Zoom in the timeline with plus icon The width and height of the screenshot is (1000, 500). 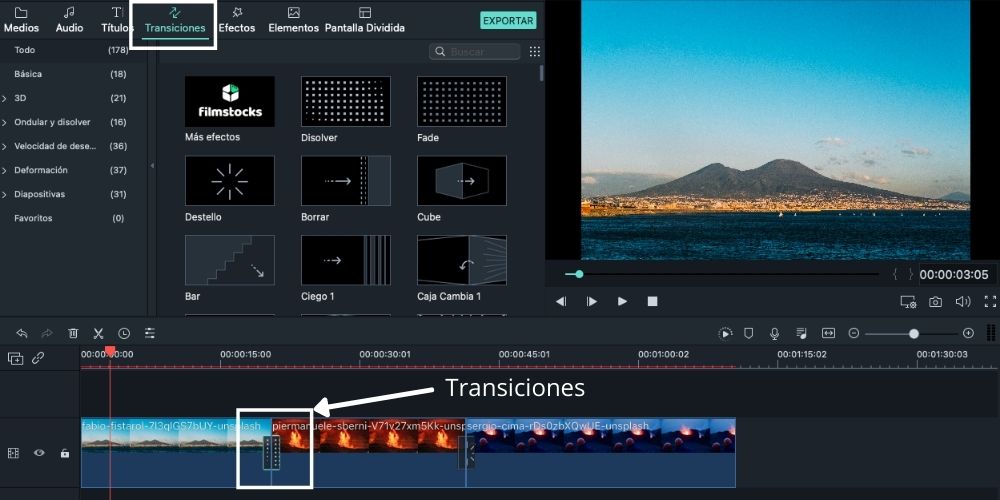[968, 333]
